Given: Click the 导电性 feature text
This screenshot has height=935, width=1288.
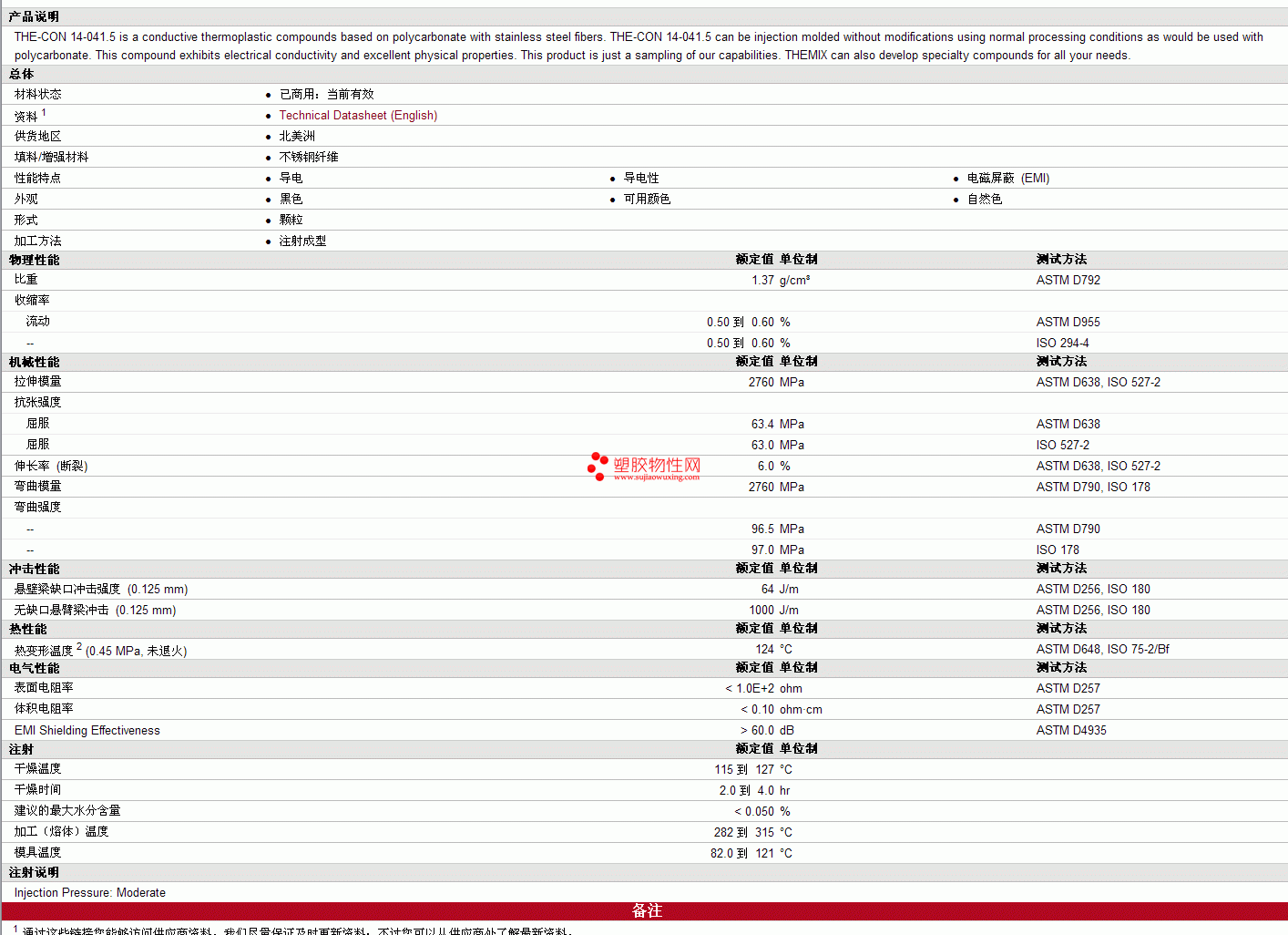Looking at the screenshot, I should [641, 179].
